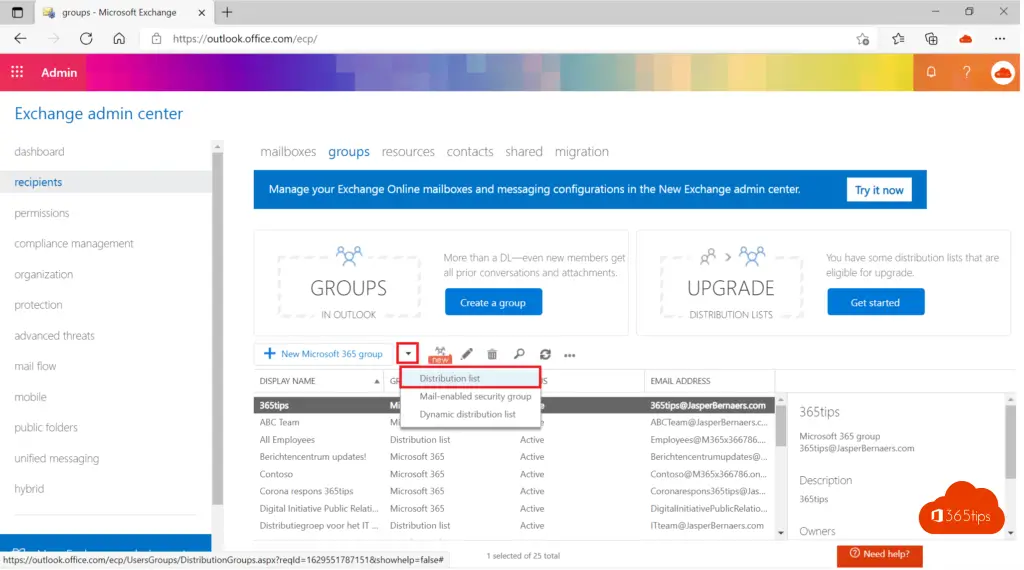The image size is (1024, 570).
Task: Click New Microsoft 365 group button
Action: tap(325, 355)
